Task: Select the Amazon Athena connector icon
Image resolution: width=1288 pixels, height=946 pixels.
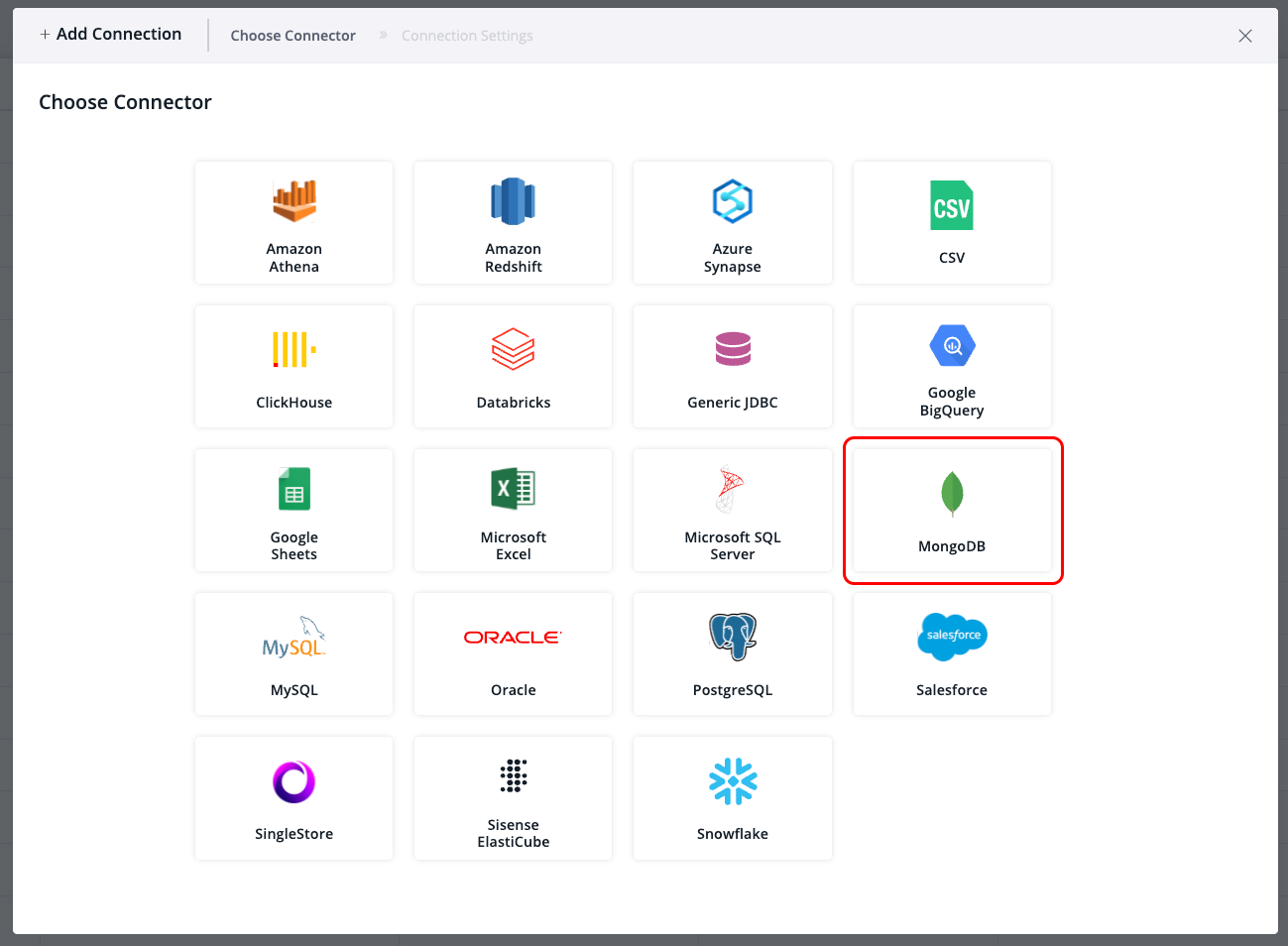Action: pos(294,201)
